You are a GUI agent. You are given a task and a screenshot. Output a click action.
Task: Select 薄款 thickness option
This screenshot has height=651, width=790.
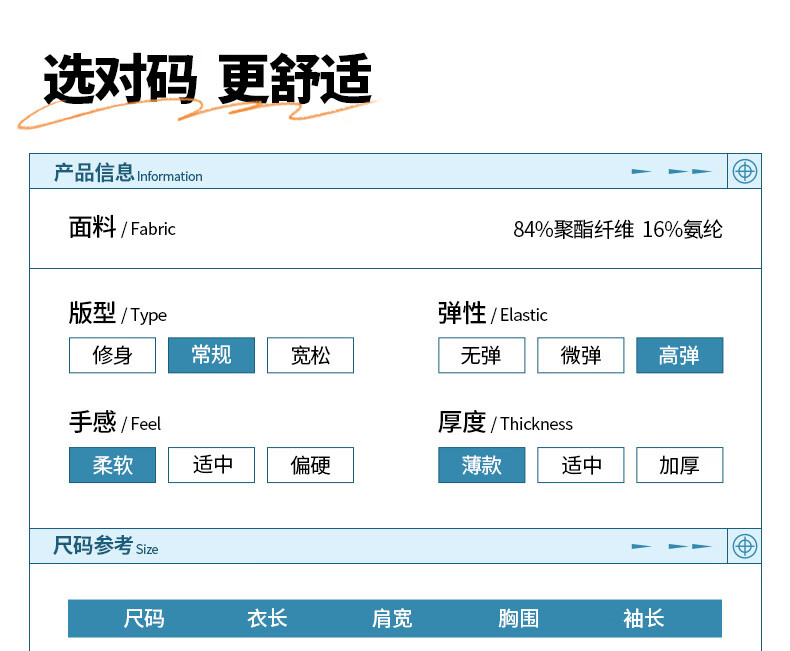[482, 465]
